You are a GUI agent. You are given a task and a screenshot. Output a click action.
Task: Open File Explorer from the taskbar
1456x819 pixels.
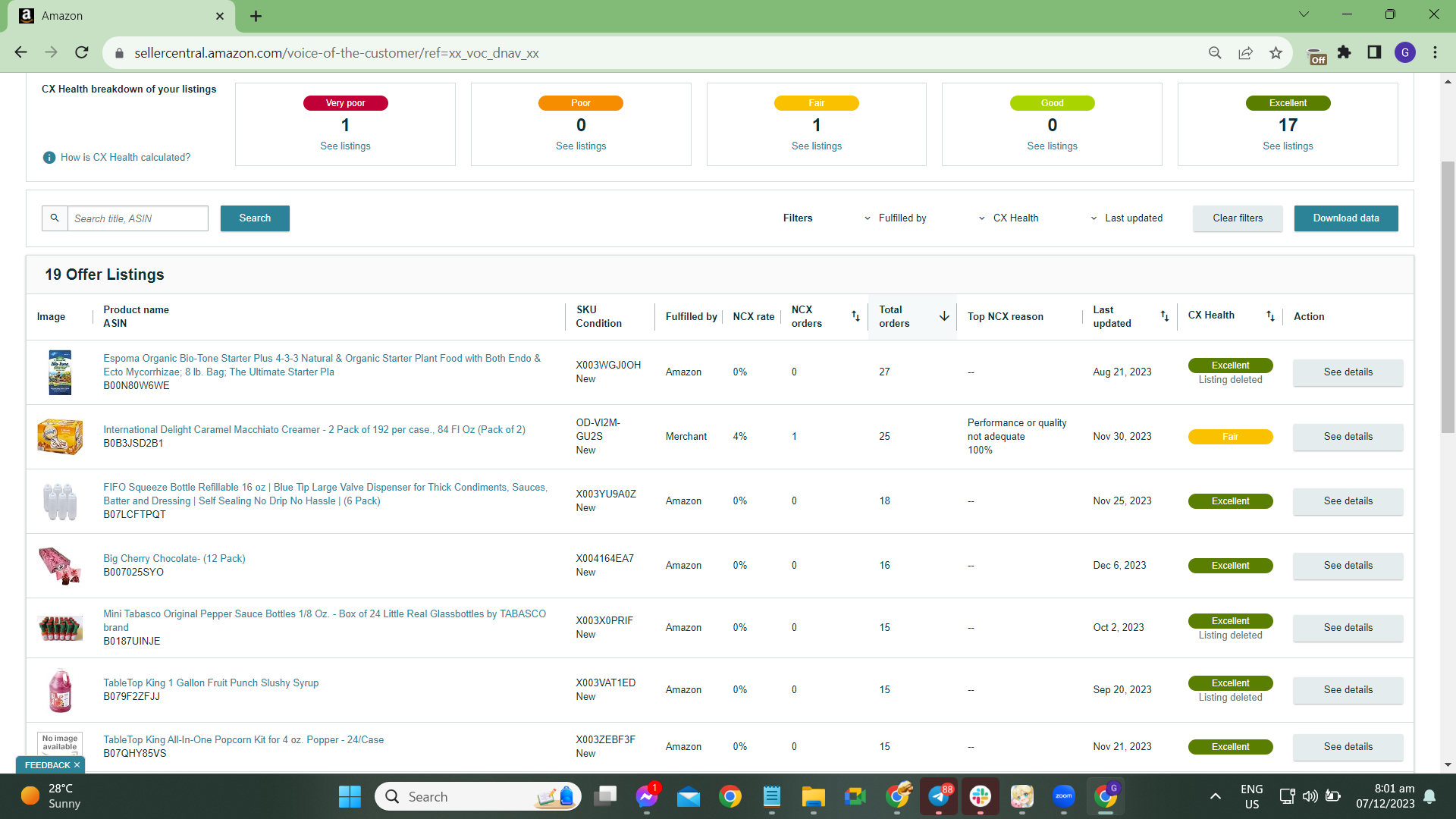814,796
